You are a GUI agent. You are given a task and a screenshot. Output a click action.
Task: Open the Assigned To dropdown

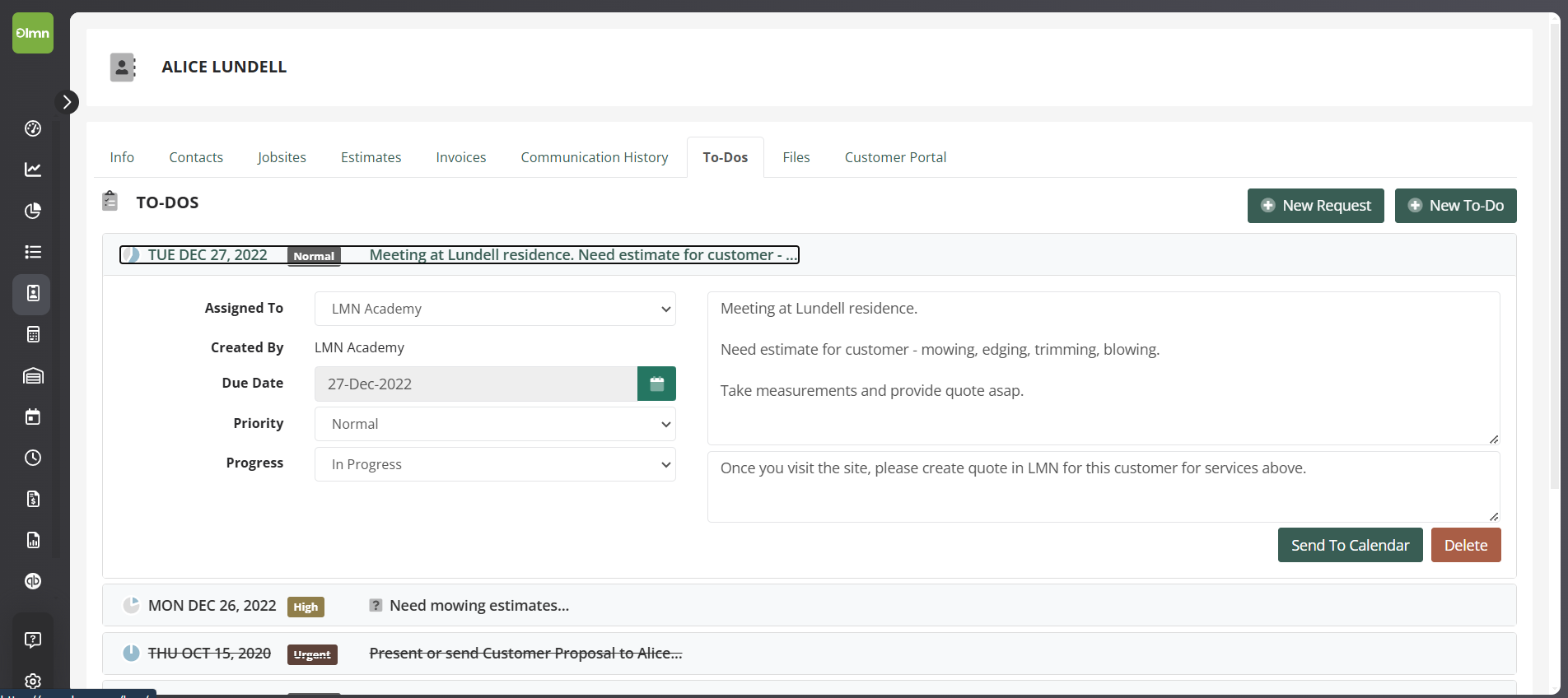coord(495,309)
